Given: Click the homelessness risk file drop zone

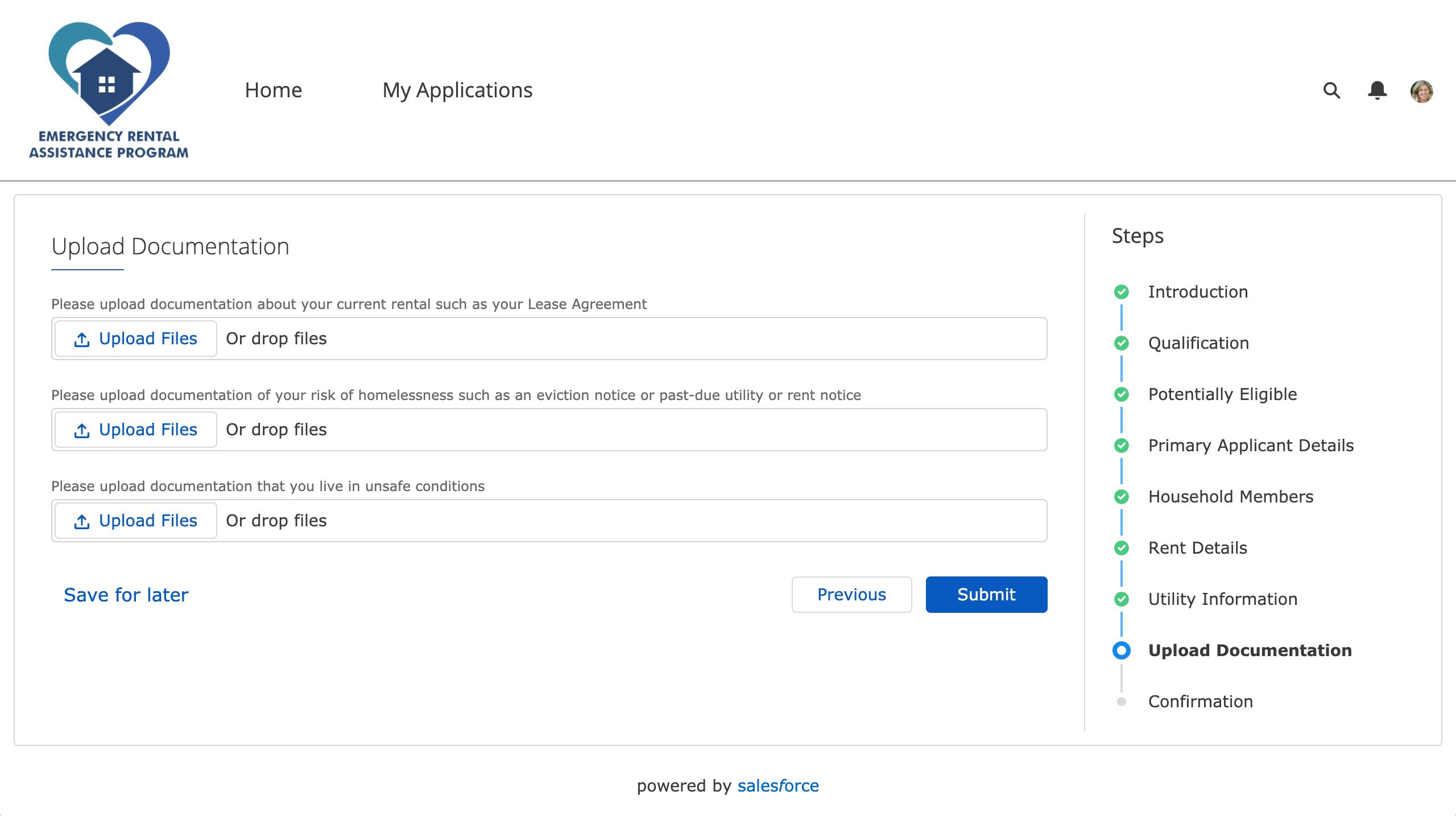Looking at the screenshot, I should tap(549, 430).
